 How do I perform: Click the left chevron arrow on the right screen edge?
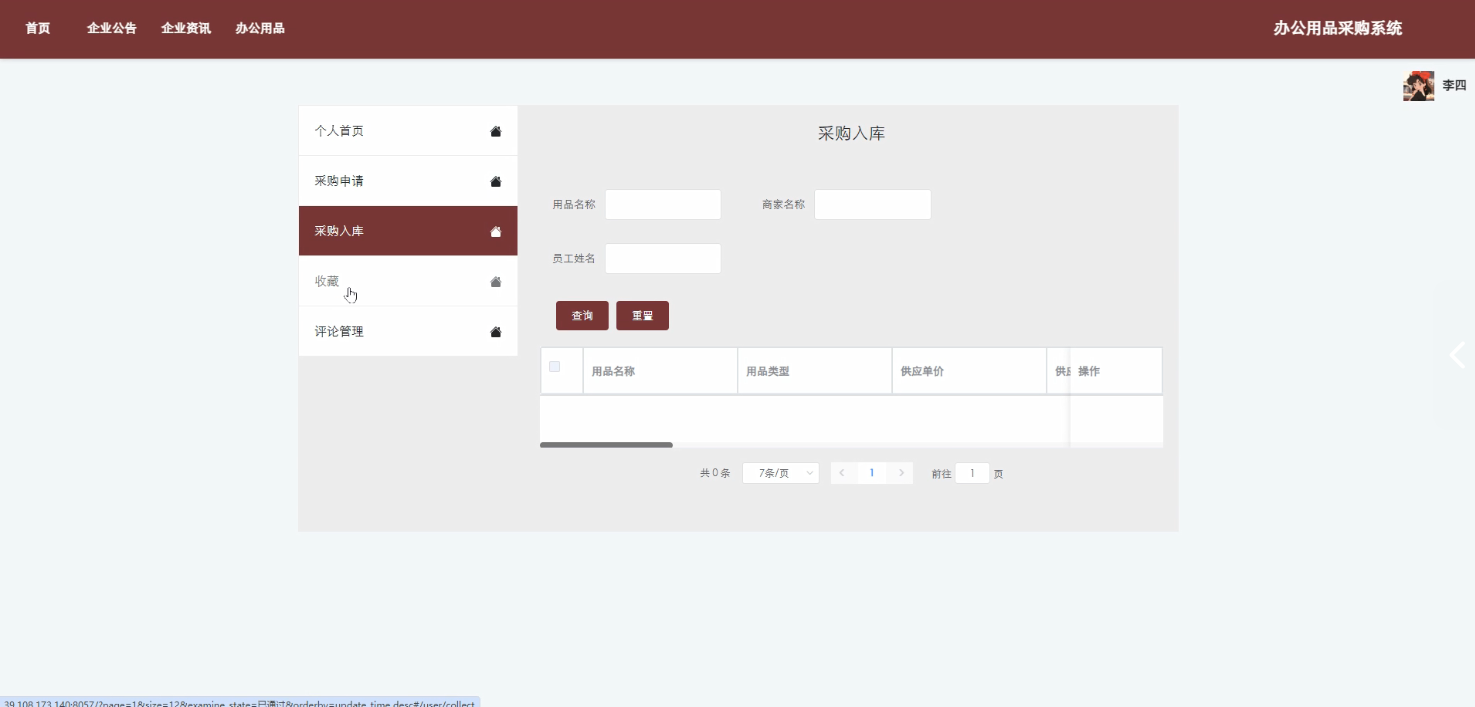pyautogui.click(x=1458, y=354)
